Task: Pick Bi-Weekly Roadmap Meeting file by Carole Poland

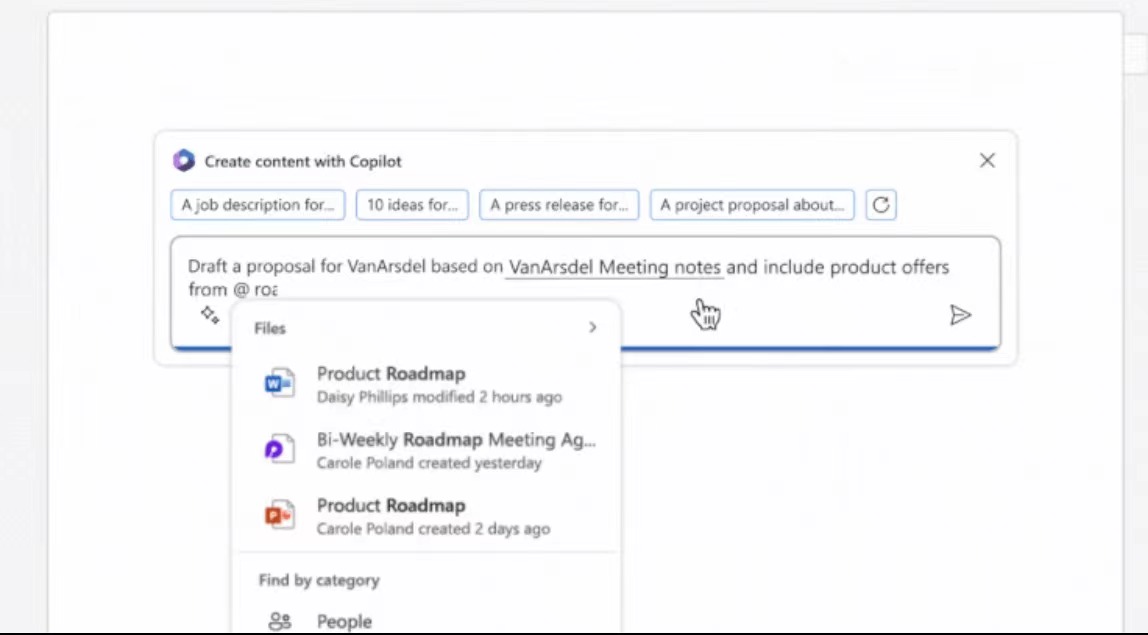Action: [x=455, y=450]
